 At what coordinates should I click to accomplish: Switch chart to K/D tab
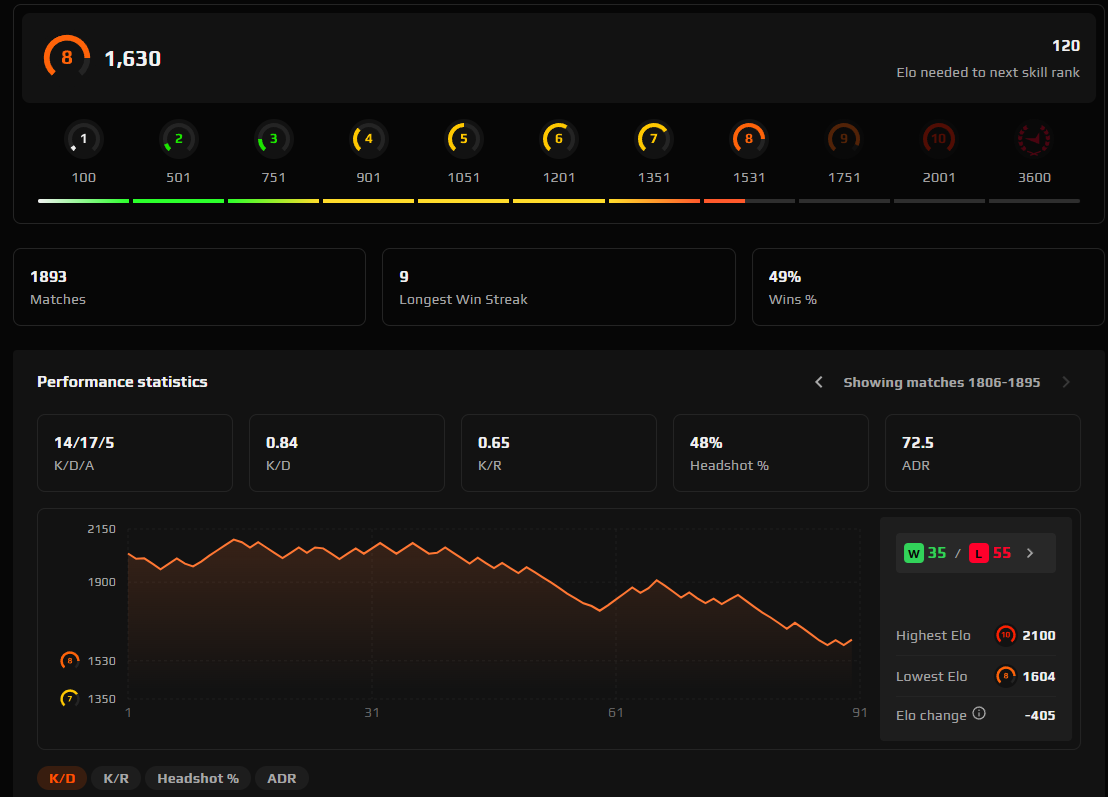point(62,778)
